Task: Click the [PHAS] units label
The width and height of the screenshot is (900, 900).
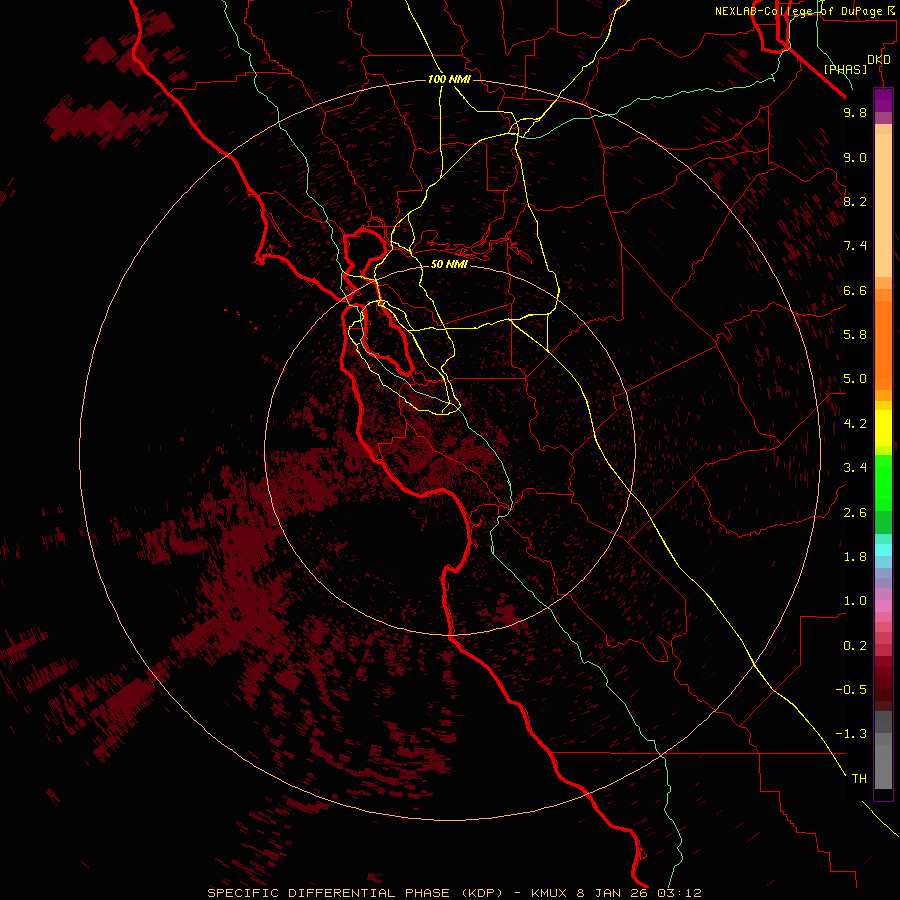Action: click(x=845, y=70)
